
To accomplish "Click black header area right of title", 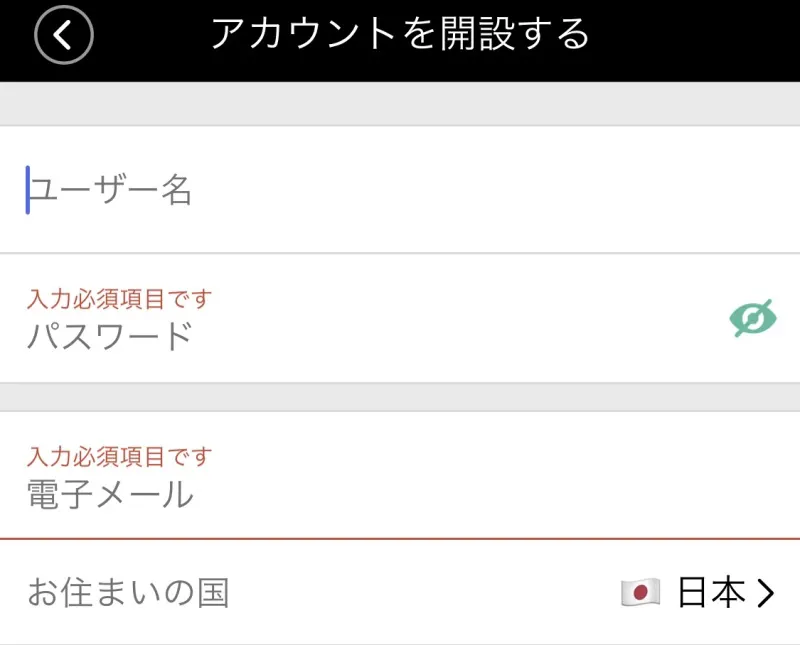I will pos(700,36).
